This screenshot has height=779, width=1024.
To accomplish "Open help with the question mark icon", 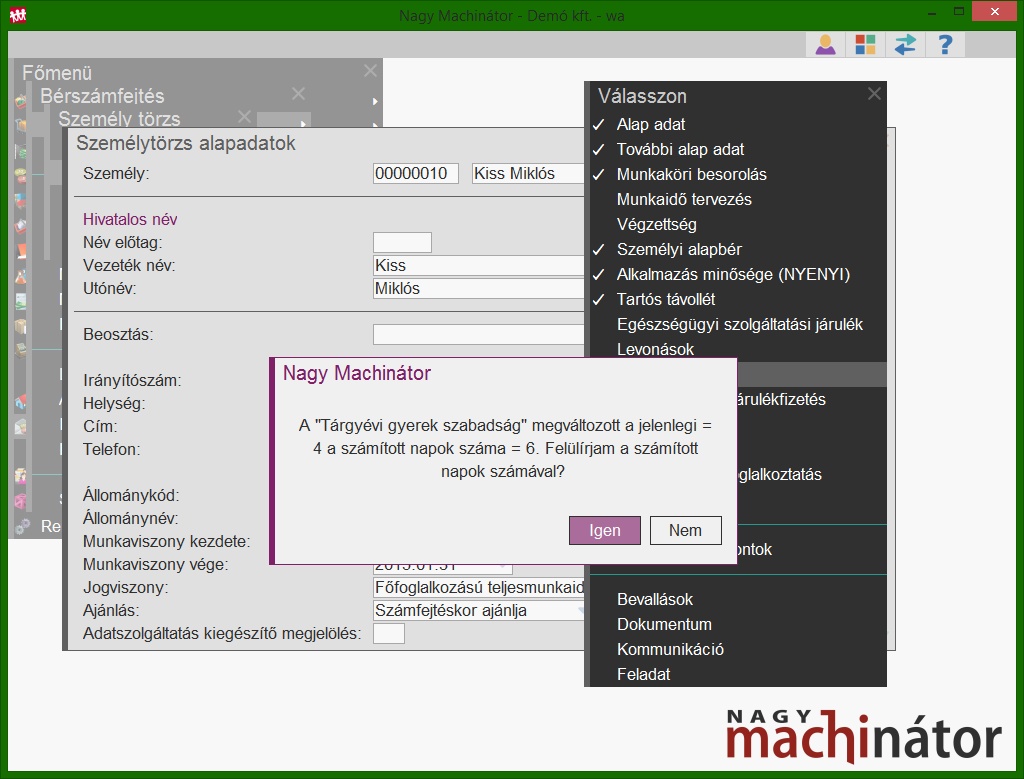I will 945,44.
